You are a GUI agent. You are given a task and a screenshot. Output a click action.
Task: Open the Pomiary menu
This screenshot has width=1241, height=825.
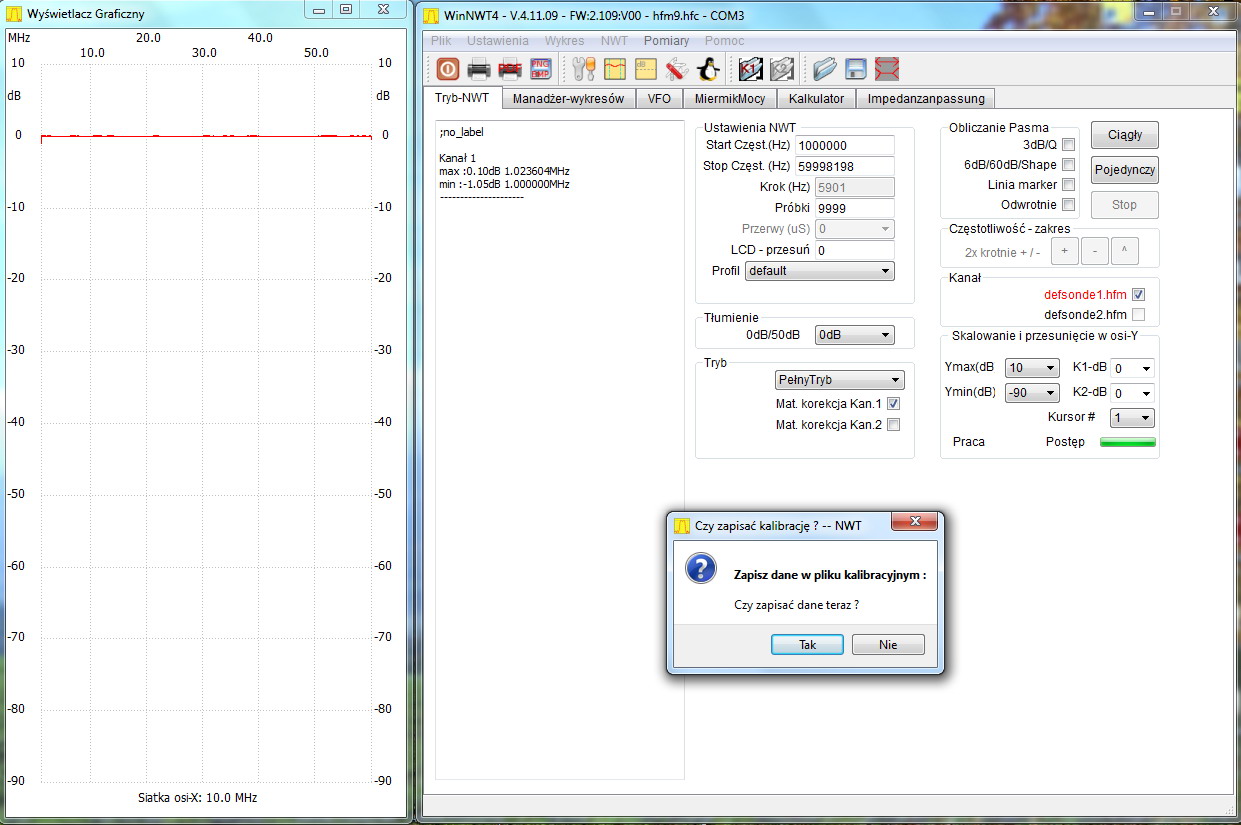(666, 41)
